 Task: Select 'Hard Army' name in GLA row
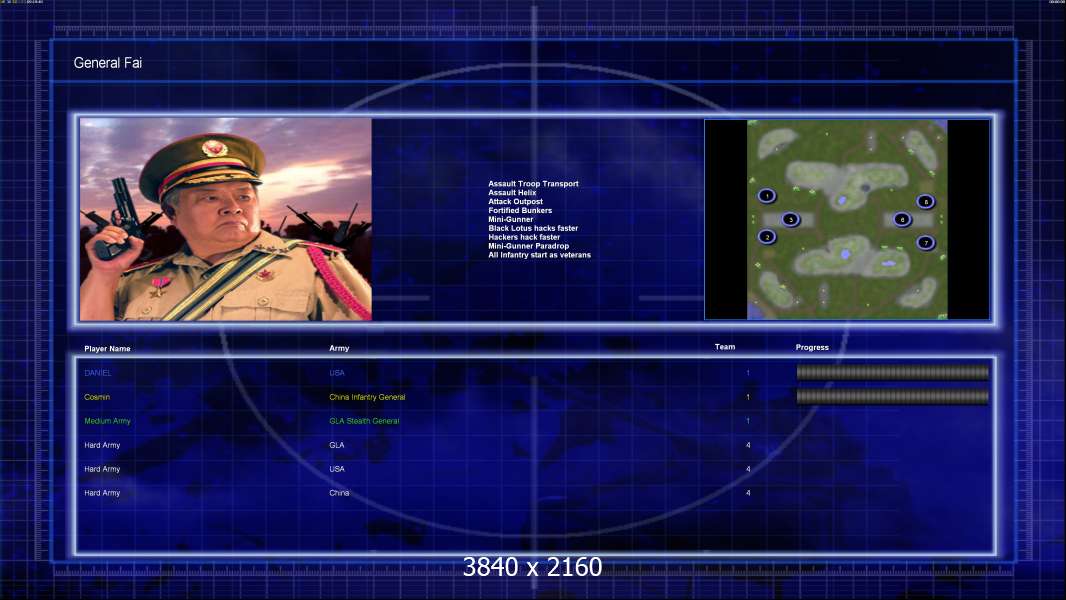(x=102, y=445)
